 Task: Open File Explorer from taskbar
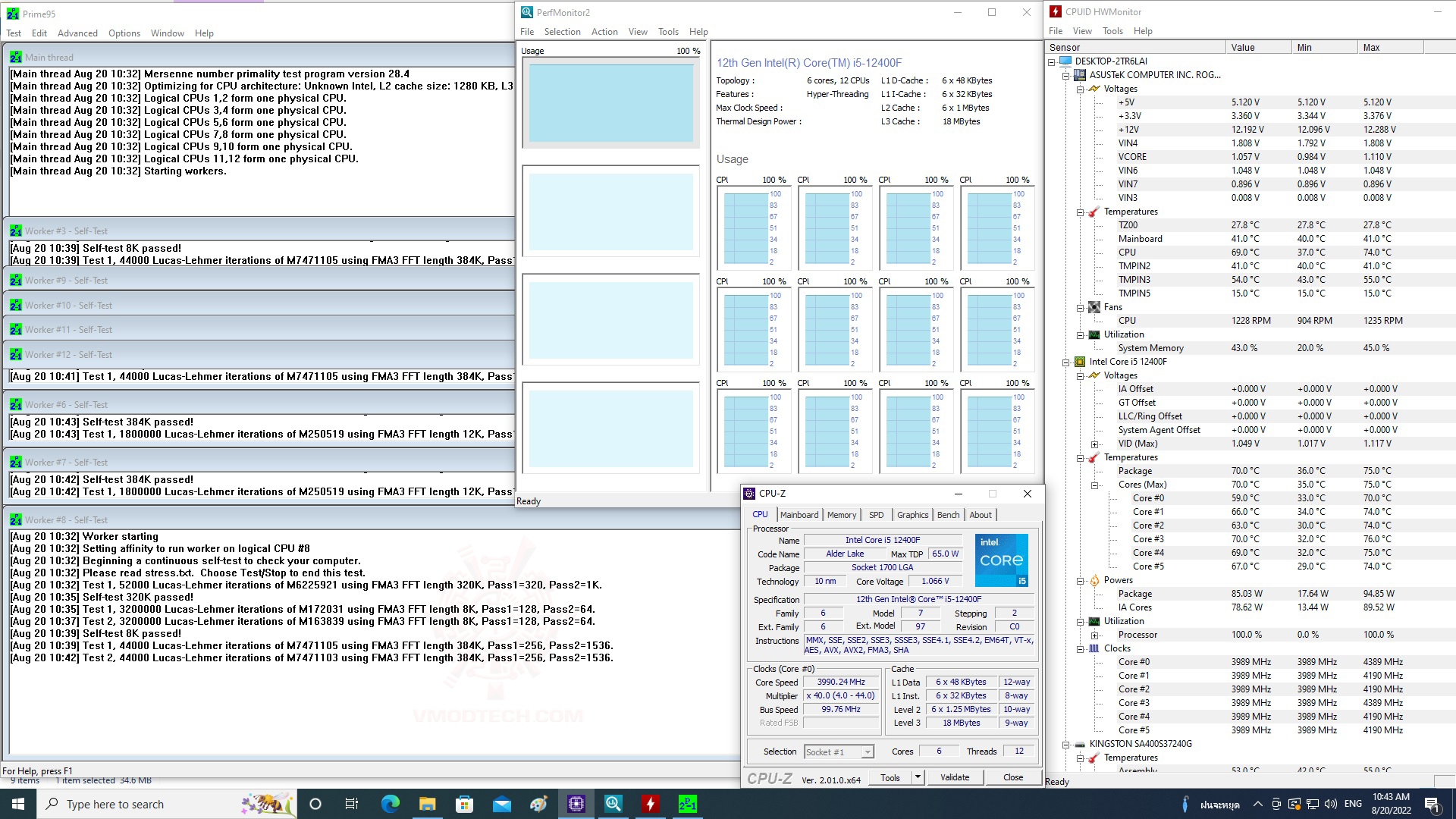pos(427,804)
